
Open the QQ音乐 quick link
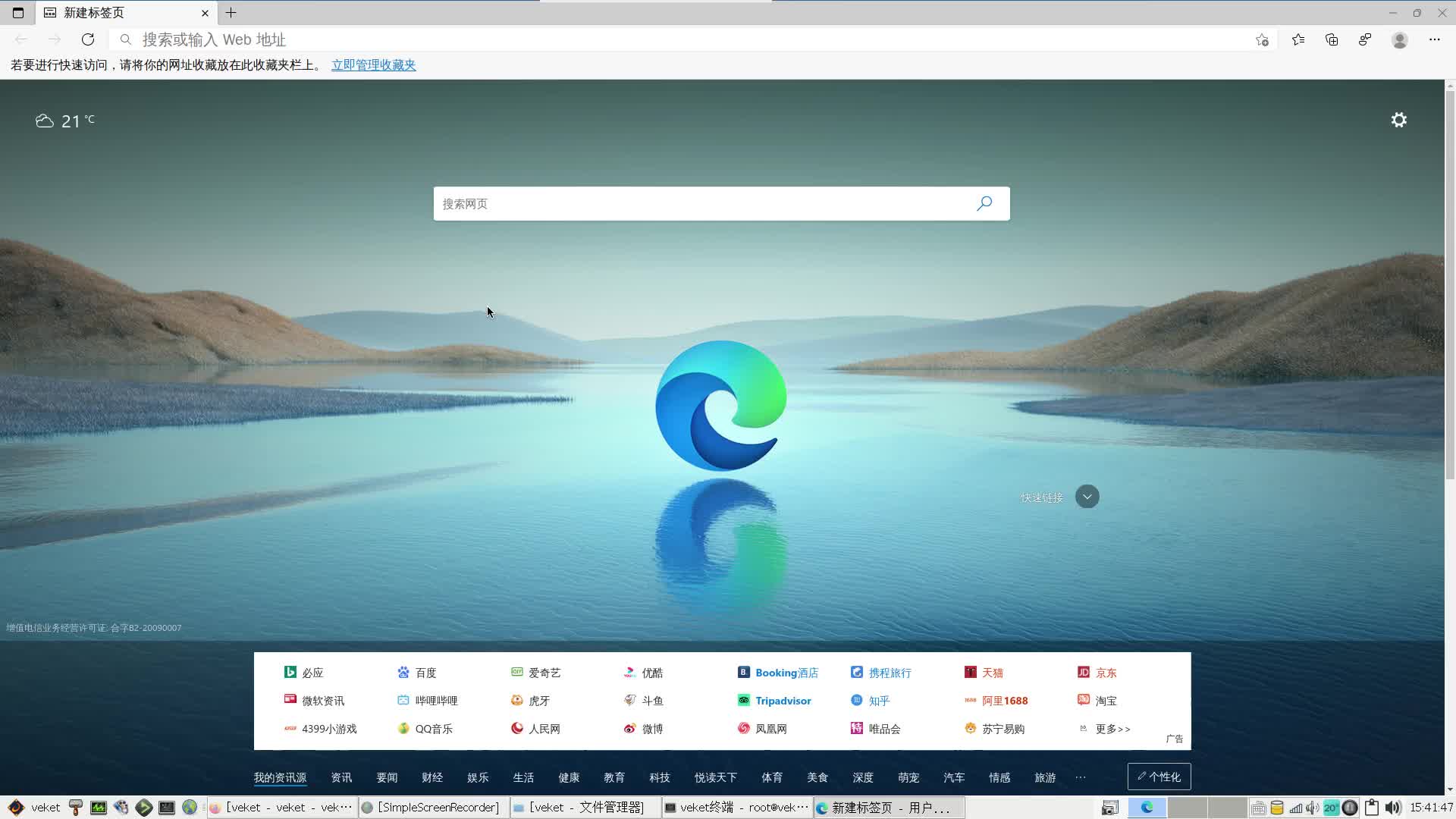click(425, 729)
